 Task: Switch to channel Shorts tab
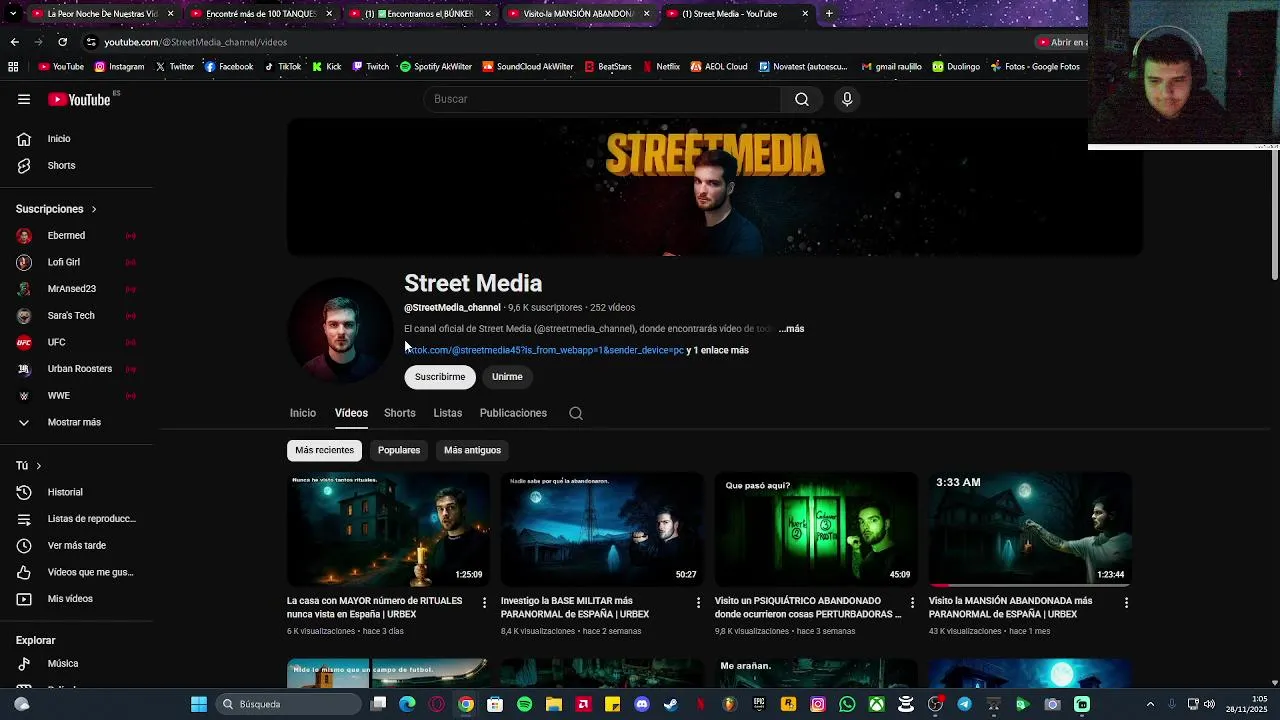coord(399,413)
